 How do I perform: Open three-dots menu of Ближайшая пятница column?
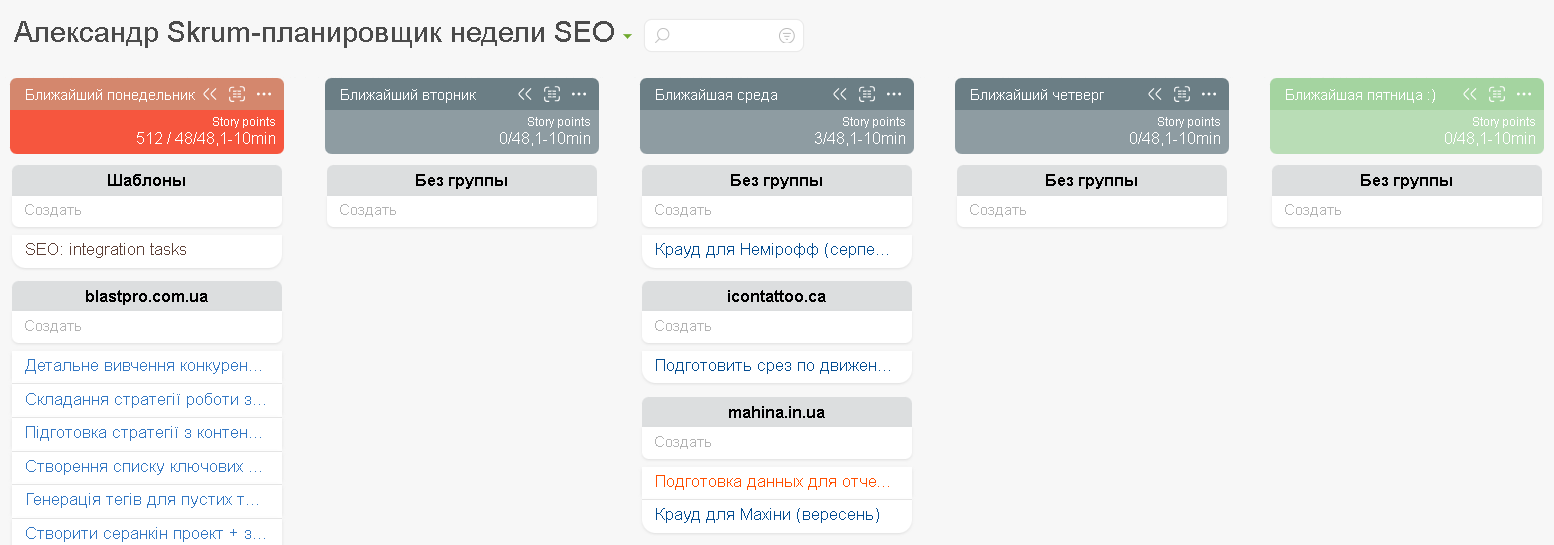(1524, 94)
